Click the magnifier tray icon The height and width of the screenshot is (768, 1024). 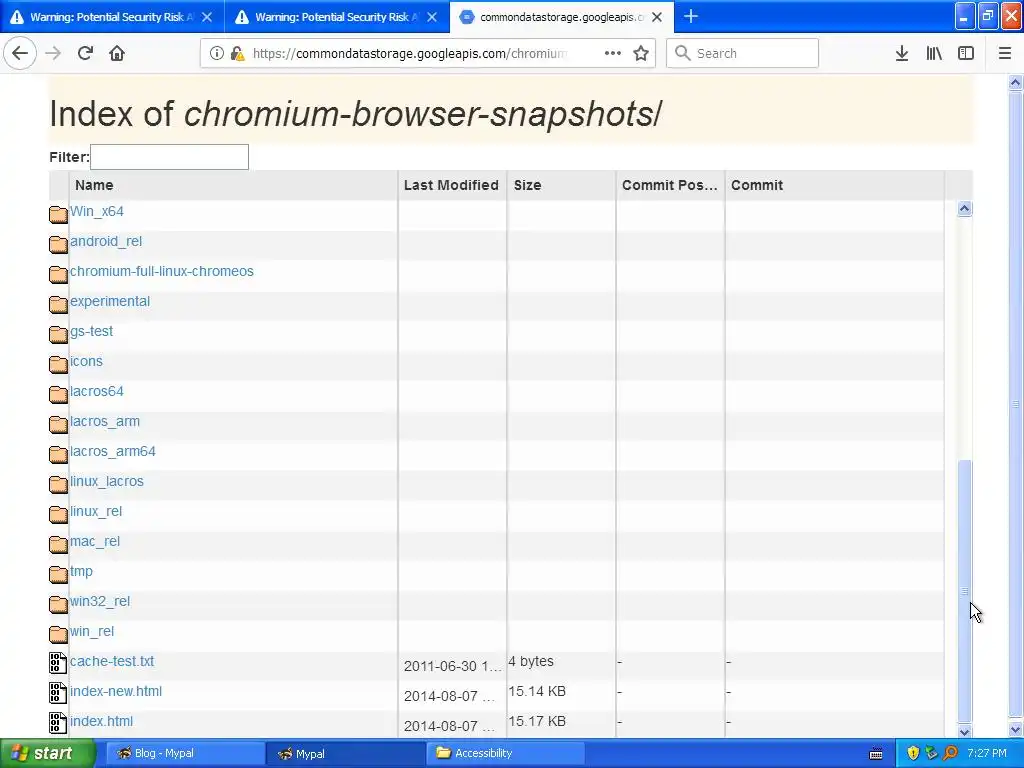pos(950,753)
